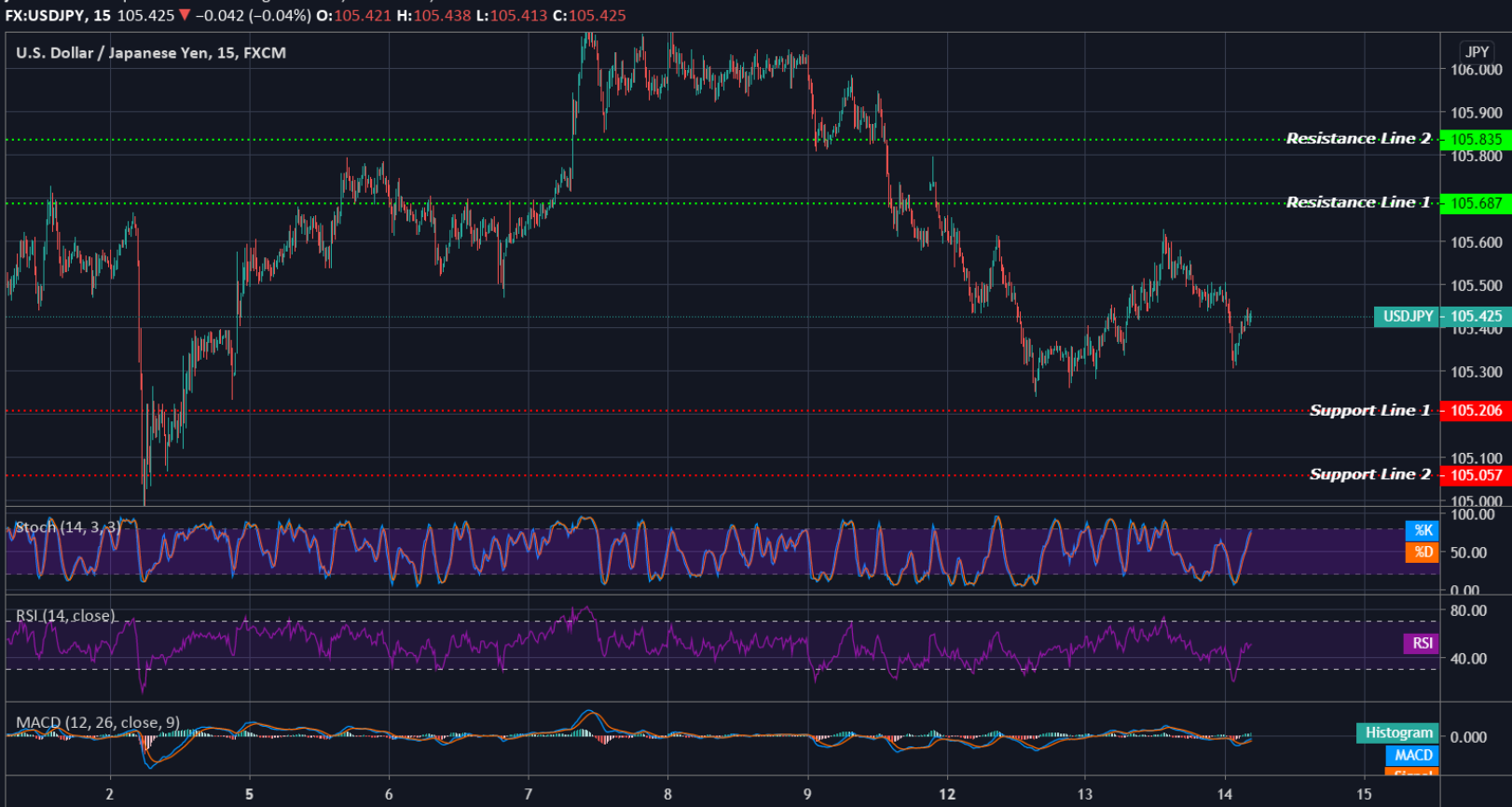Click the blue MACD label on the scale
1512x807 pixels.
1413,755
